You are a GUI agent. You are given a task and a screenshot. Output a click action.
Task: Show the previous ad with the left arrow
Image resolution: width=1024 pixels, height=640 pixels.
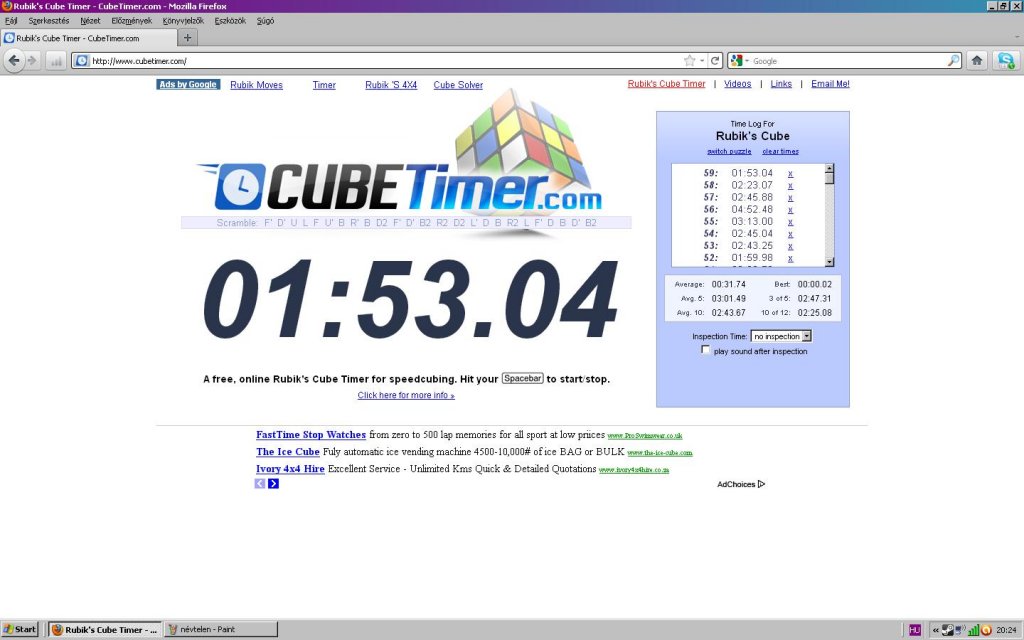tap(260, 483)
